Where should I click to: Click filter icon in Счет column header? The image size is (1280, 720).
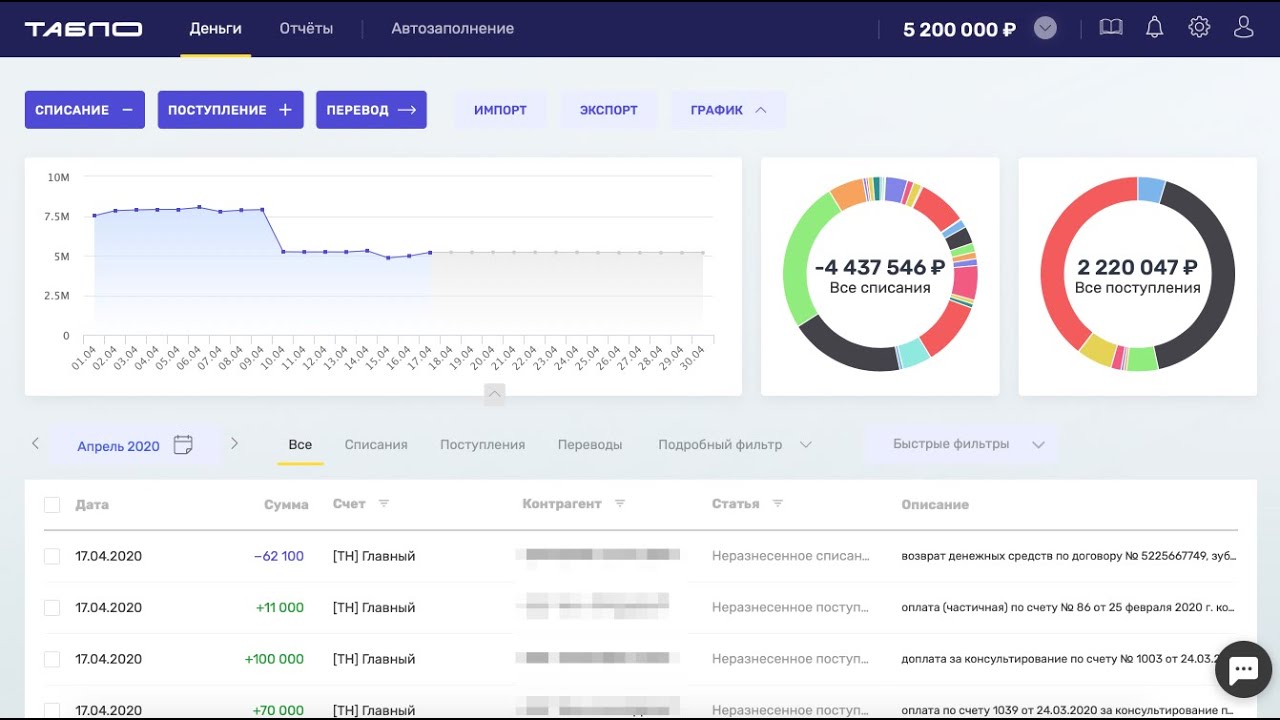click(384, 503)
